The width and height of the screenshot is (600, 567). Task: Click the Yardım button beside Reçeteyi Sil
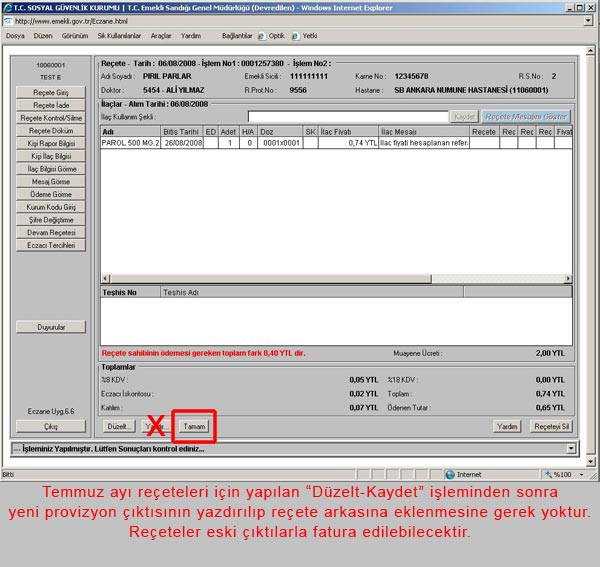pos(508,426)
